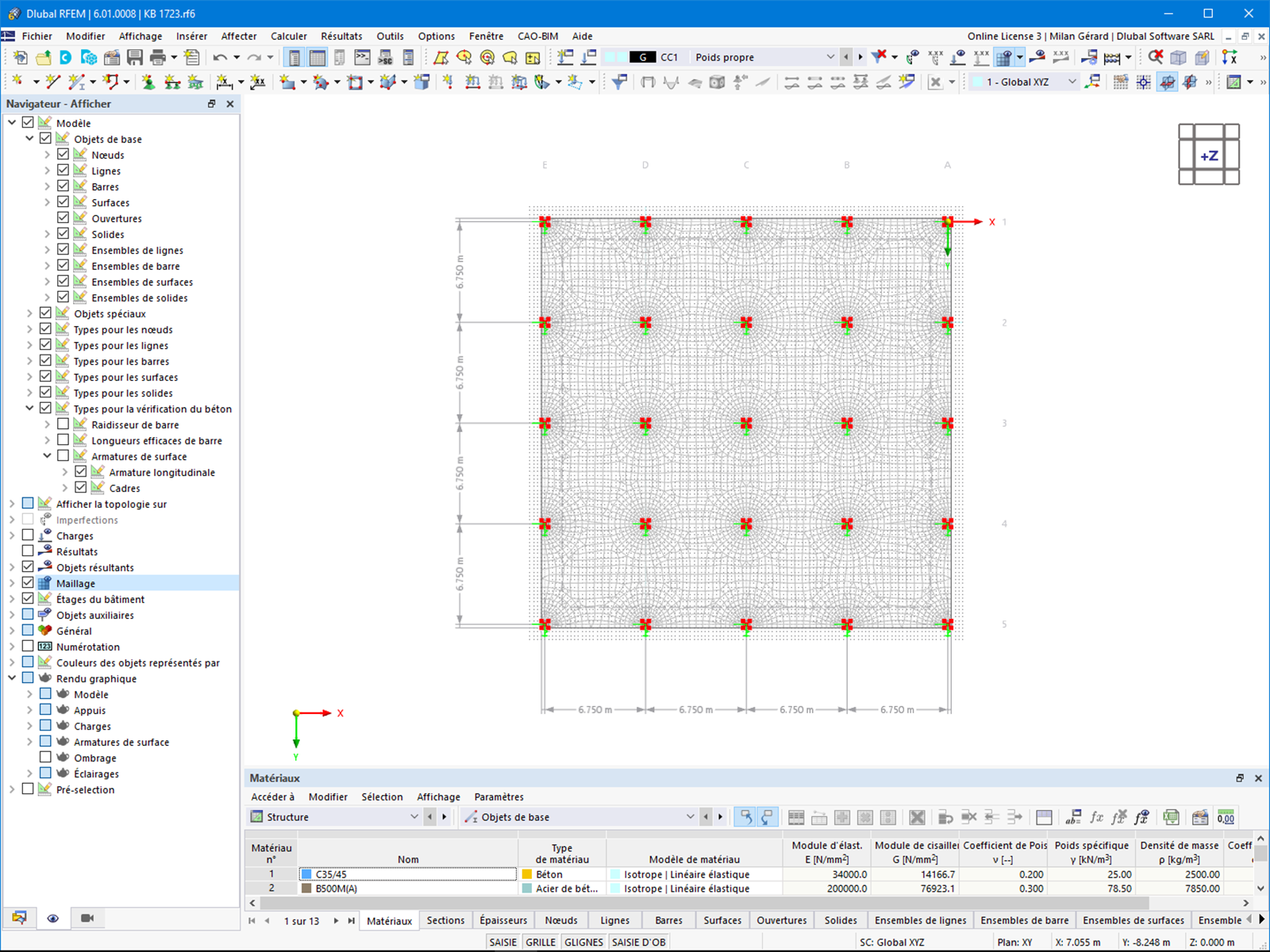Image resolution: width=1270 pixels, height=952 pixels.
Task: Enable the Raidisseur de barre checkbox
Action: tap(63, 424)
